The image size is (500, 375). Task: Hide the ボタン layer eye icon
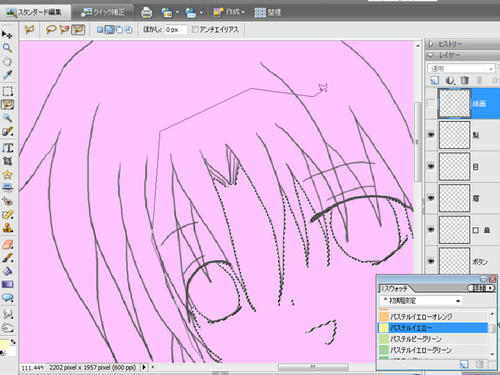pos(431,261)
